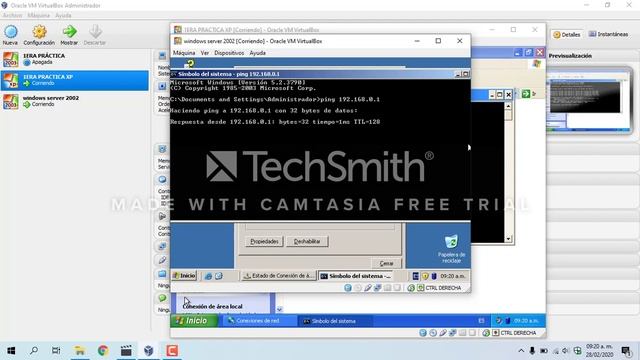The image size is (640, 360).
Task: Select Símbolo del sistema item in server taskbar
Action: (356, 276)
